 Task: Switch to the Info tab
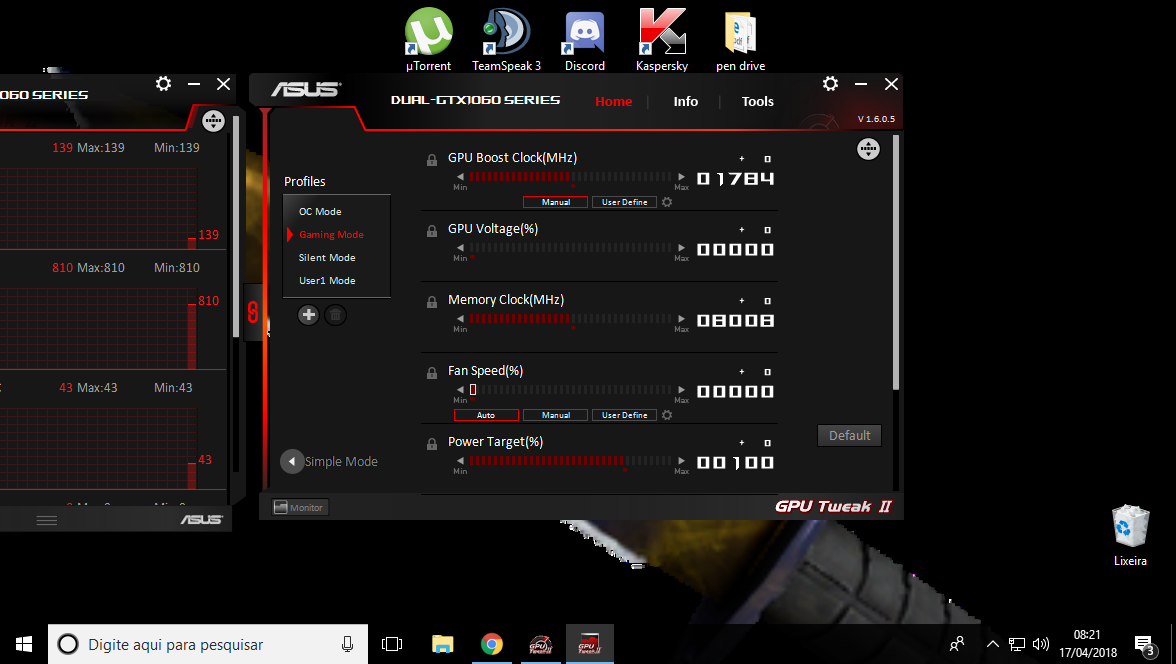coord(686,101)
